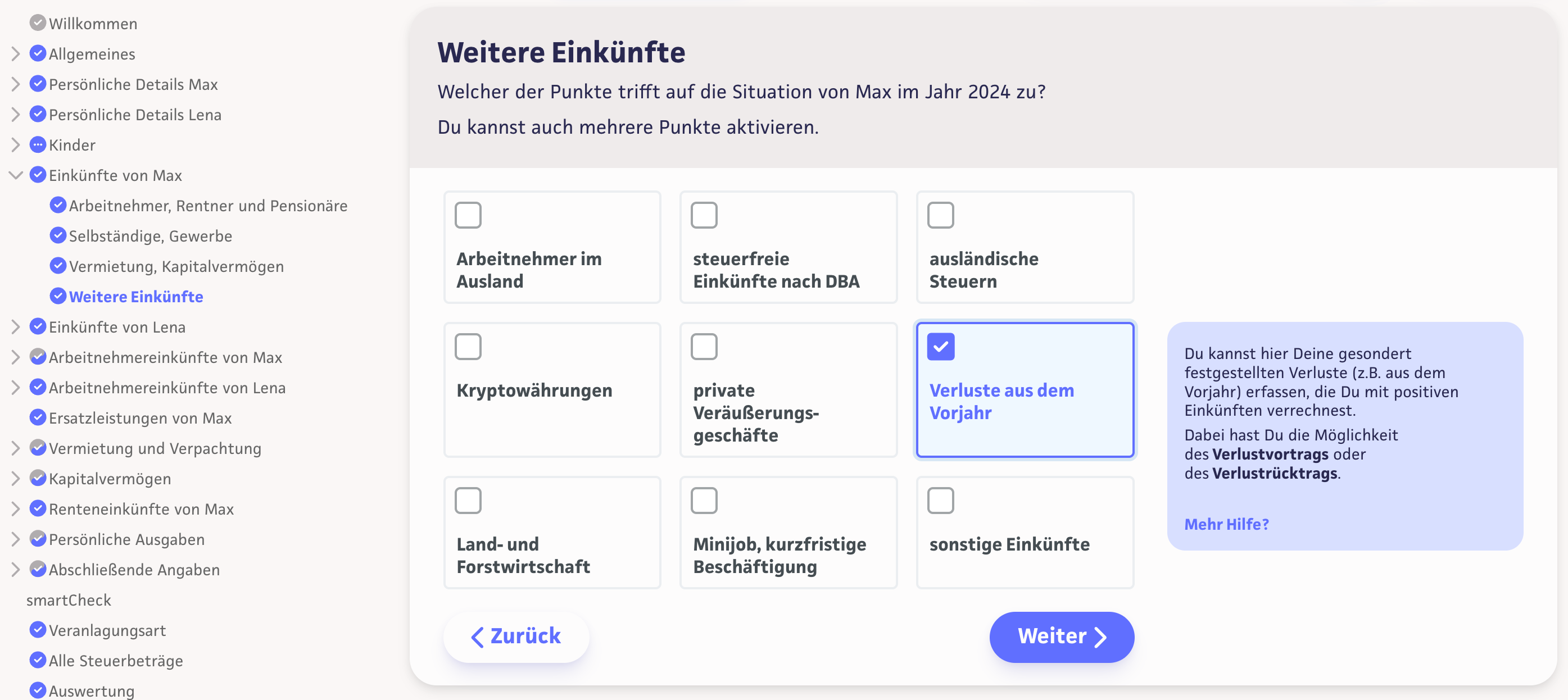Viewport: 1568px width, 700px height.
Task: Click the checkmark icon next to Willkommen
Action: click(x=38, y=23)
